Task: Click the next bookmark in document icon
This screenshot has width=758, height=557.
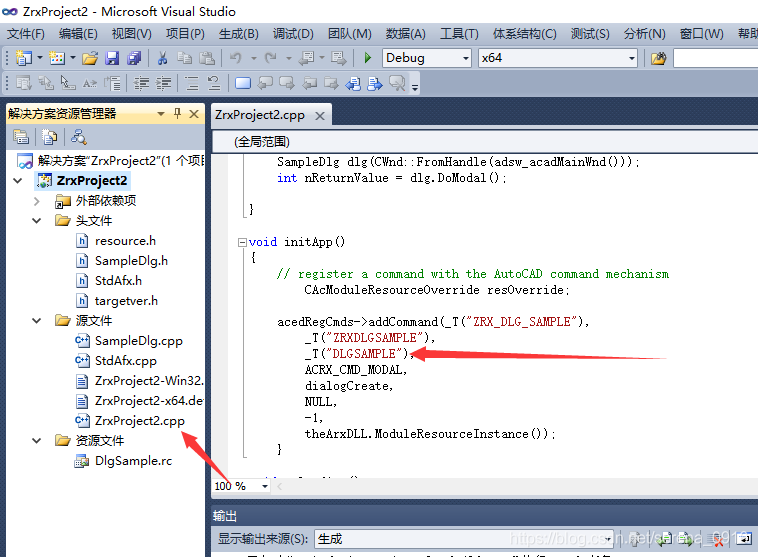Action: pos(375,84)
